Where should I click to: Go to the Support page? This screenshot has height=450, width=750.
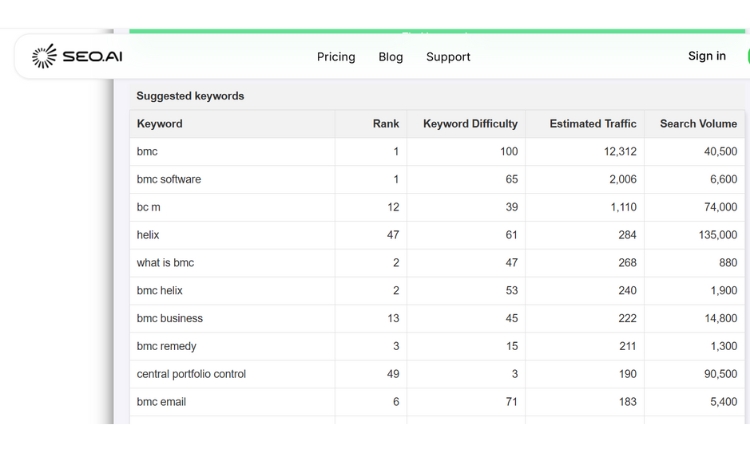tap(448, 57)
